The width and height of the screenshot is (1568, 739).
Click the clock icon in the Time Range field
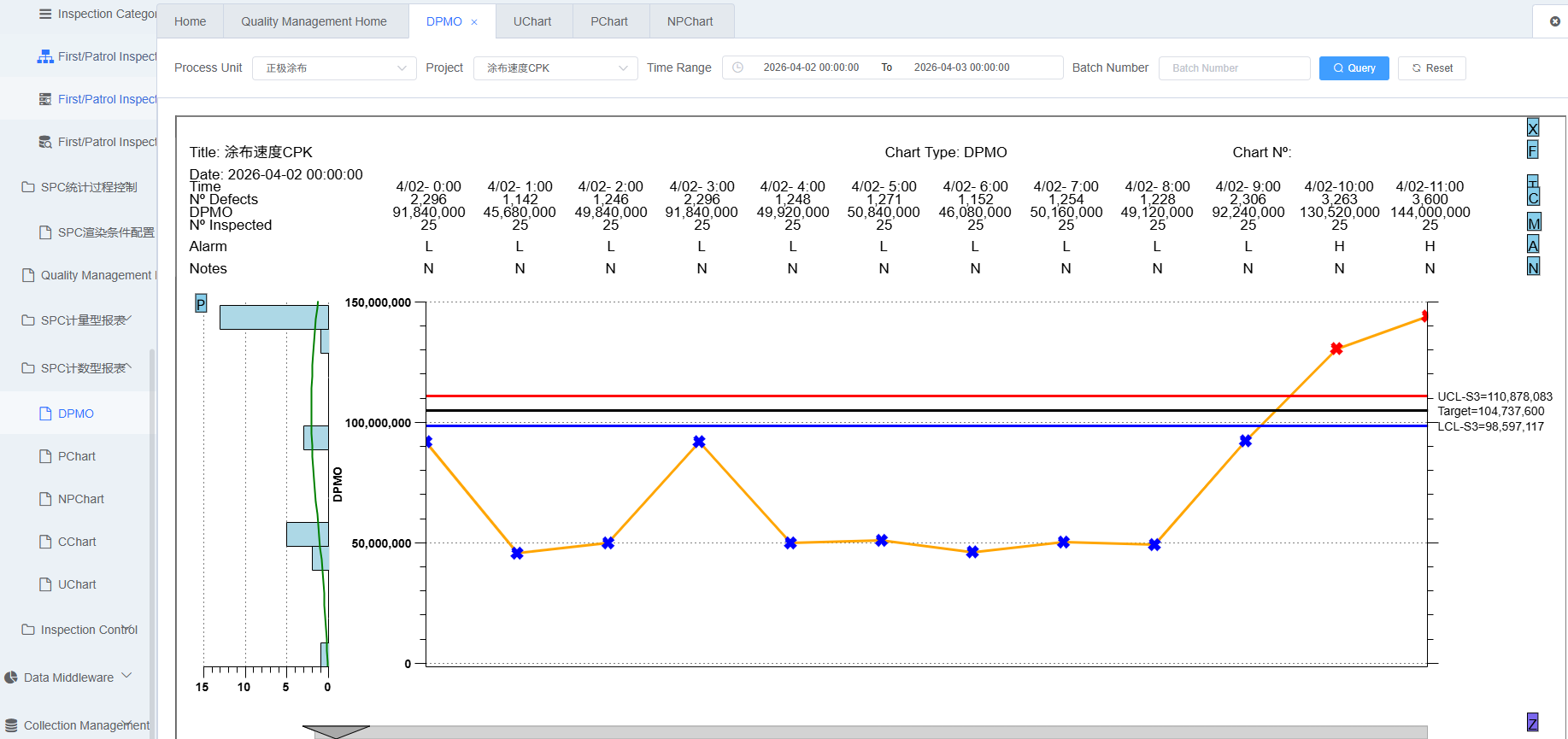pyautogui.click(x=737, y=67)
